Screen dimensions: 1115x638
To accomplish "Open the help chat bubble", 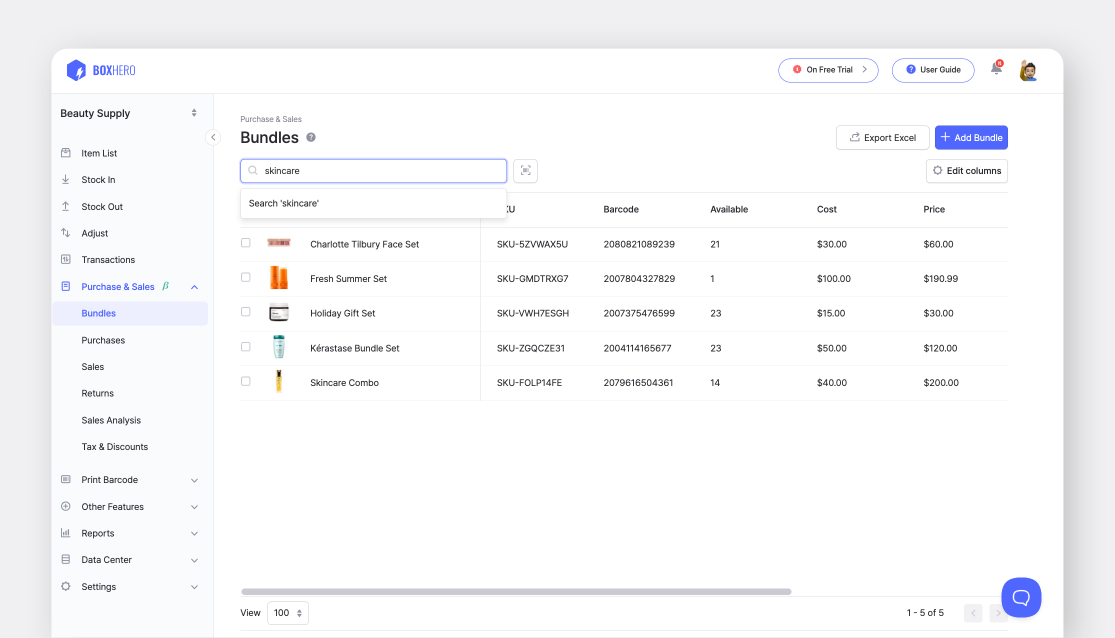I will [x=1021, y=597].
